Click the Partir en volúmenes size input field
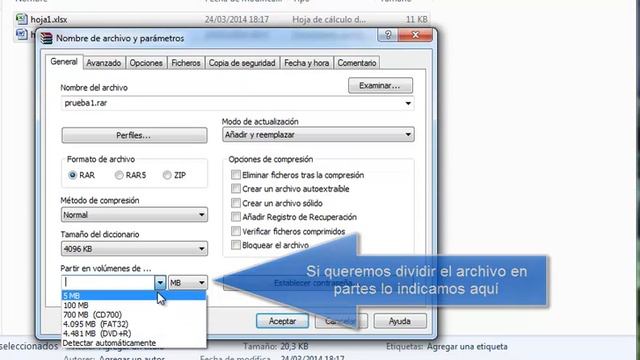The height and width of the screenshot is (360, 640). click(x=108, y=282)
